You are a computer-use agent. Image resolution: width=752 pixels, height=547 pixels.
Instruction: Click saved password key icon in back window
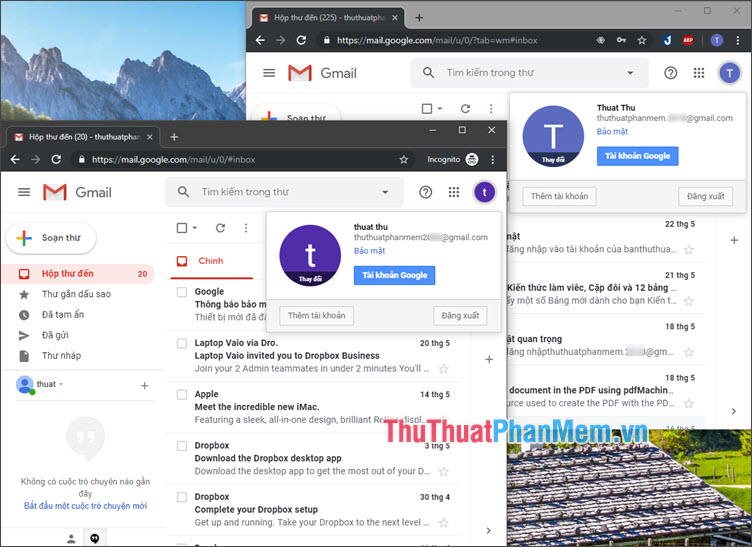[621, 40]
